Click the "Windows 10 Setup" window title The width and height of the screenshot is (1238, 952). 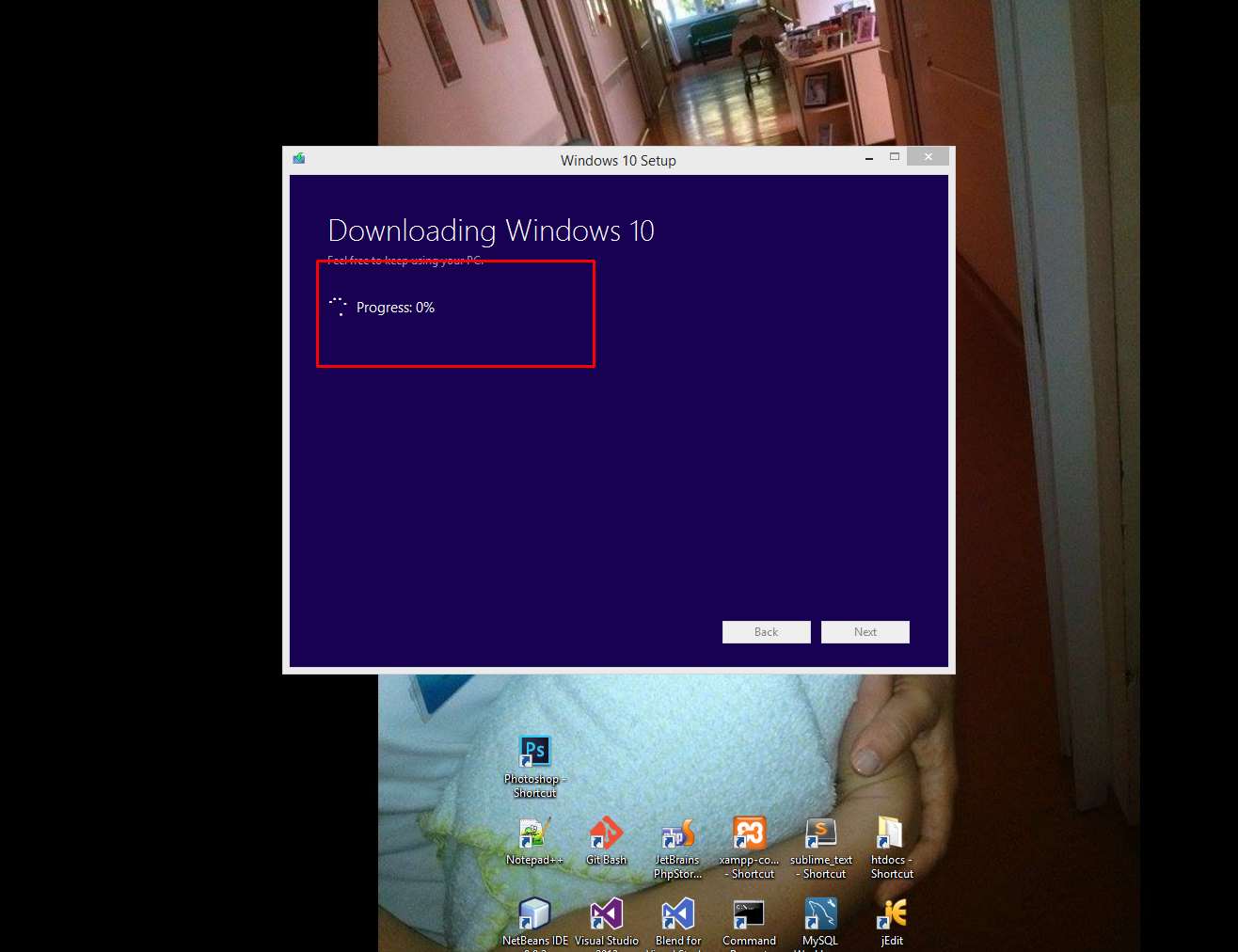click(618, 161)
